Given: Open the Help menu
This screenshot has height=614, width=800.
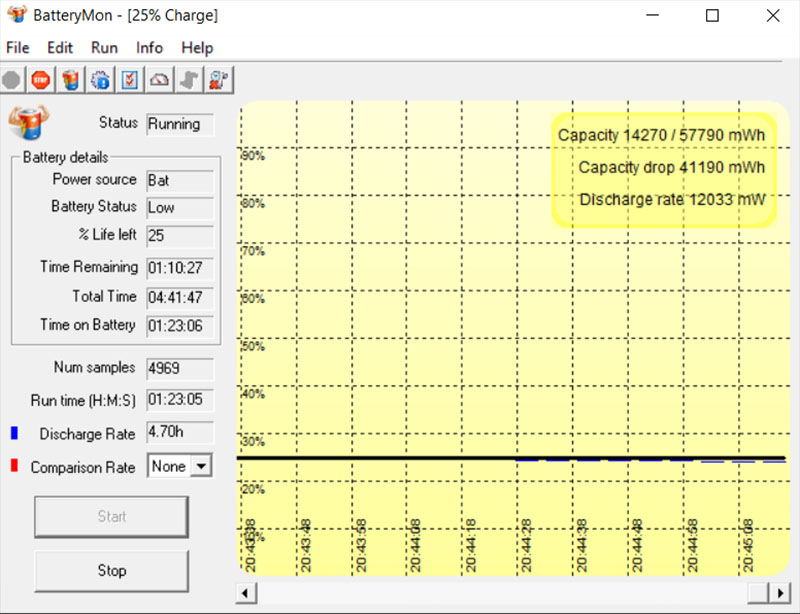Looking at the screenshot, I should 197,47.
